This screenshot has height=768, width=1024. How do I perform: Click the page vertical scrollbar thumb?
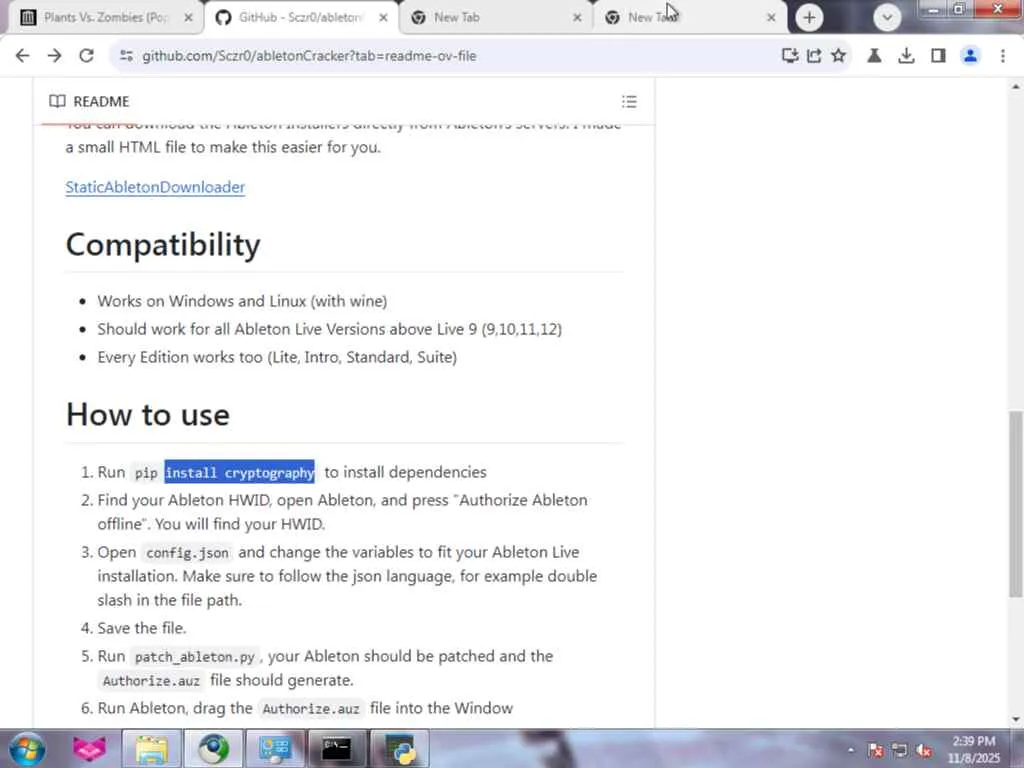[x=1015, y=504]
